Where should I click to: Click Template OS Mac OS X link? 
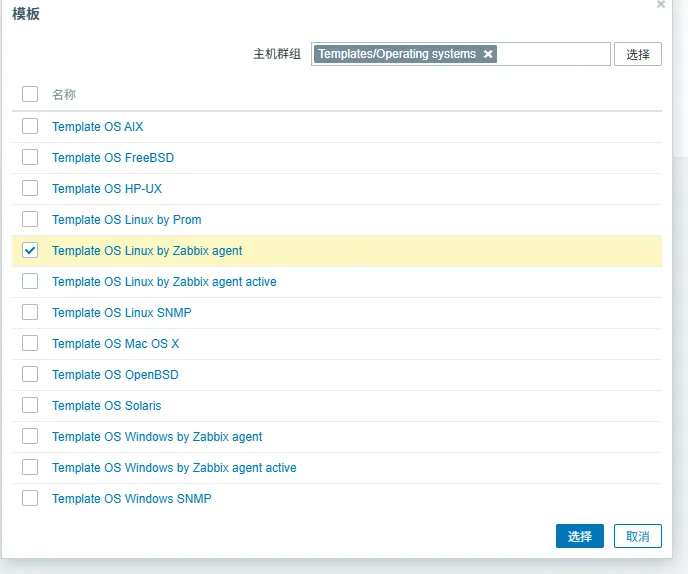coord(115,344)
